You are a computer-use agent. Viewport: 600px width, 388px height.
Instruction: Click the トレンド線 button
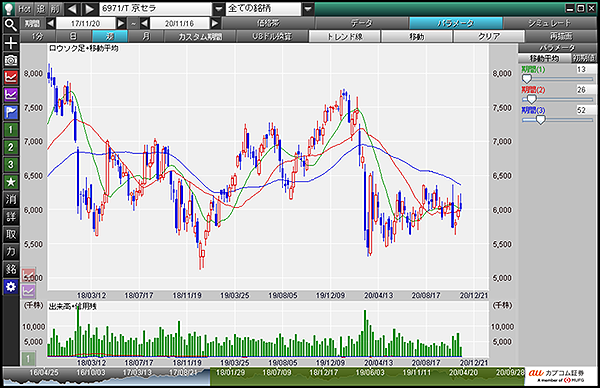pos(344,36)
